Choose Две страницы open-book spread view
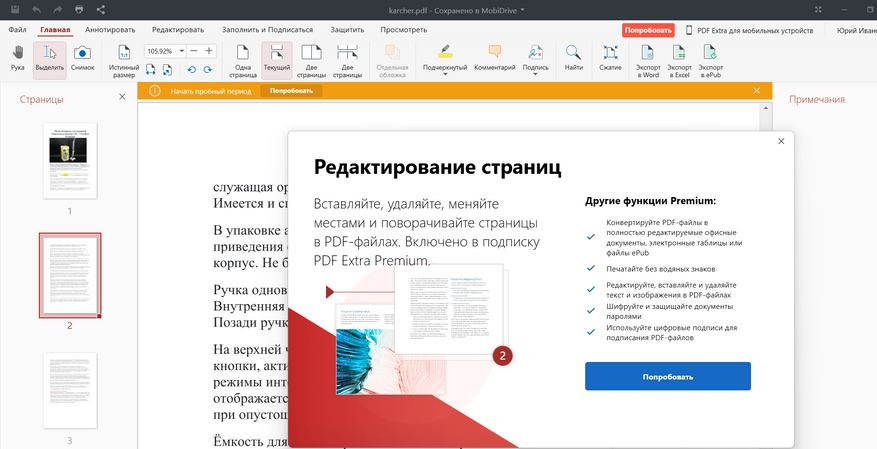877x449 pixels. tap(311, 60)
